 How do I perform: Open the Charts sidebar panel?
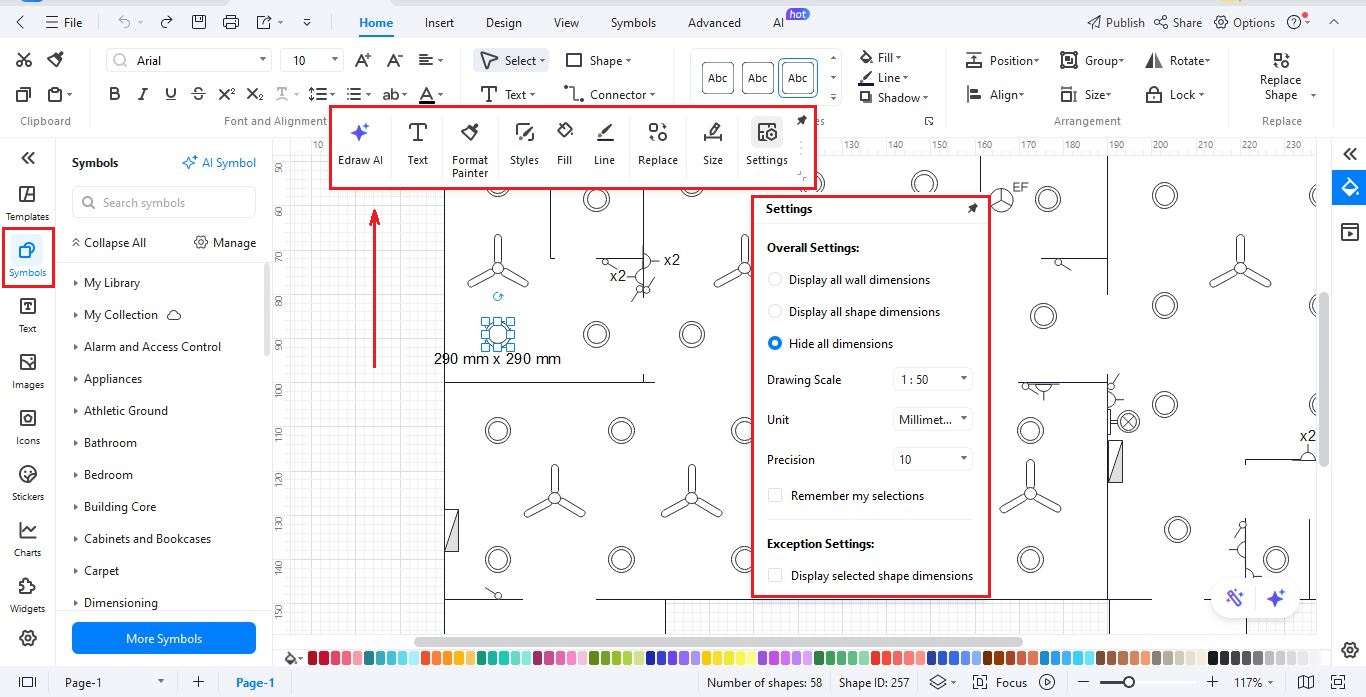(27, 538)
